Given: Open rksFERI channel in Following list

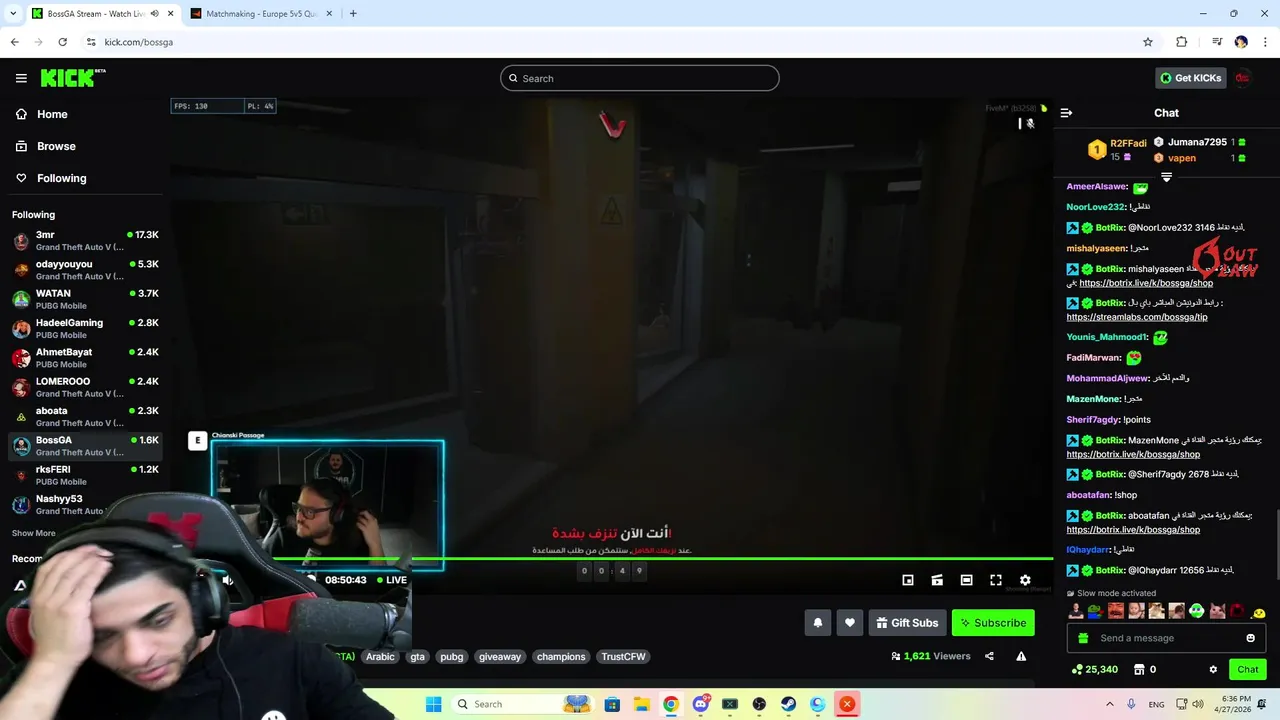Looking at the screenshot, I should [x=85, y=475].
